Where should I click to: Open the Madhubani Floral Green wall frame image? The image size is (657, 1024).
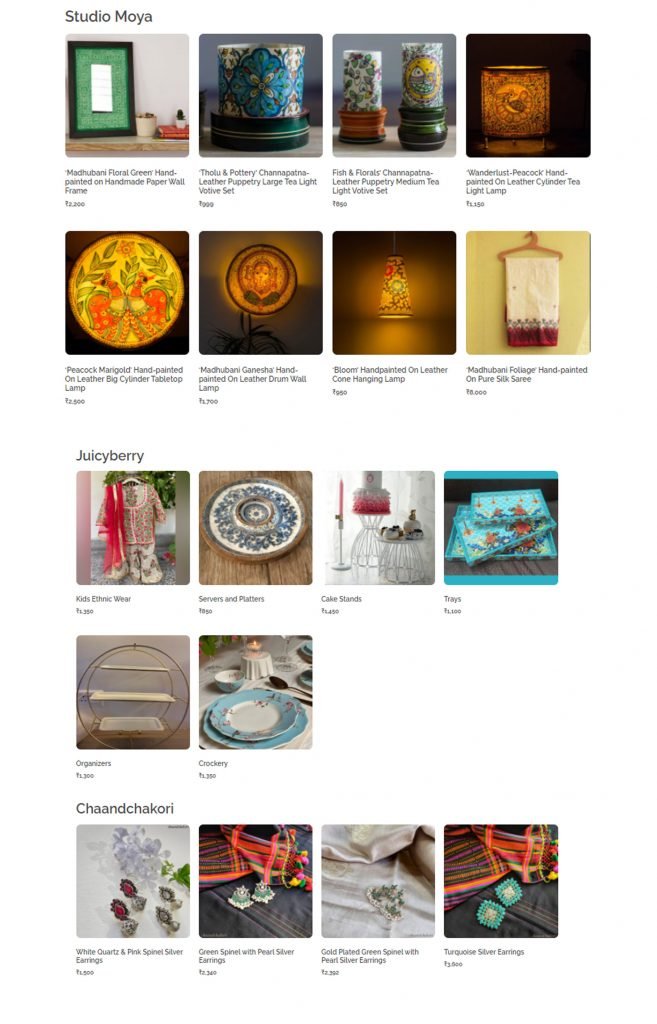click(x=127, y=95)
